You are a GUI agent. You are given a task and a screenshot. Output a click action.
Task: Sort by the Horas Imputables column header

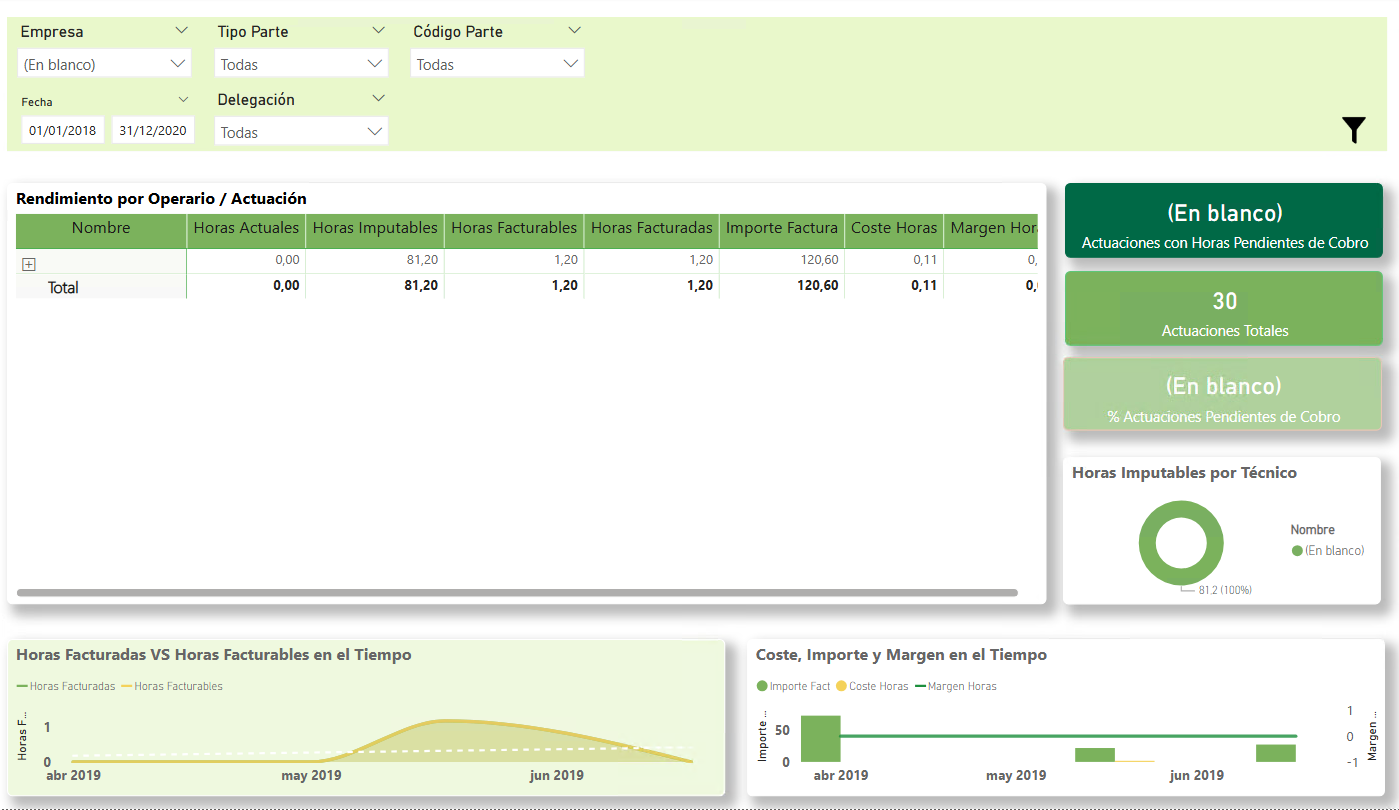coord(375,228)
